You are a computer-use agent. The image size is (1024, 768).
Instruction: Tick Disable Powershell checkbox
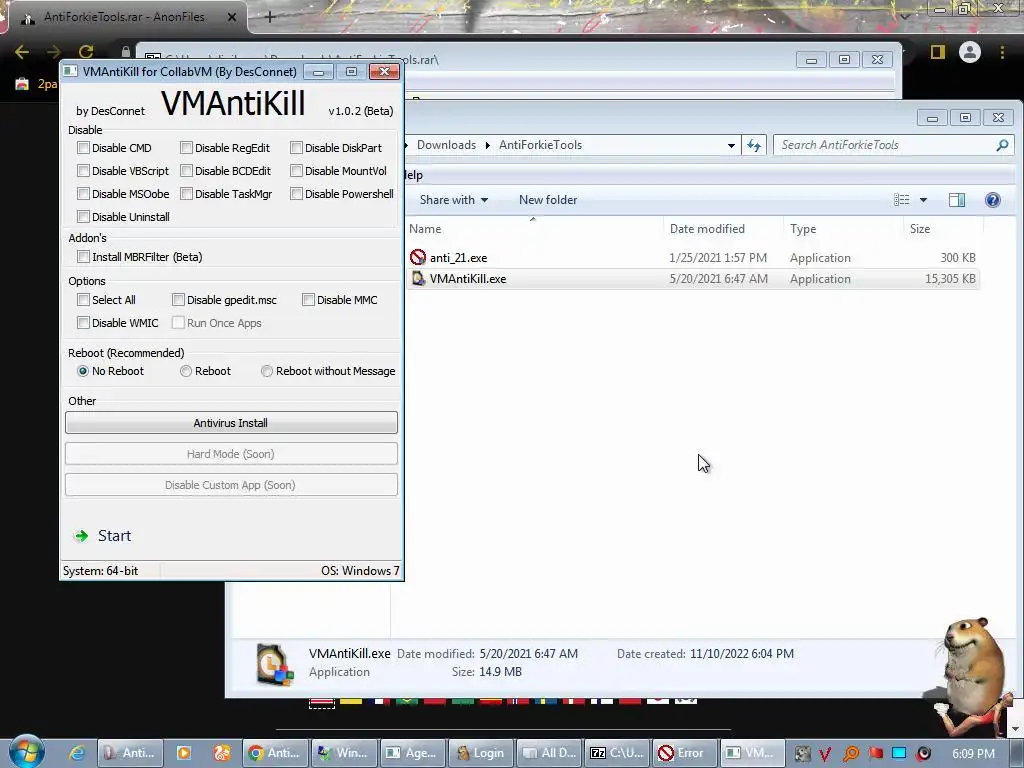coord(296,193)
